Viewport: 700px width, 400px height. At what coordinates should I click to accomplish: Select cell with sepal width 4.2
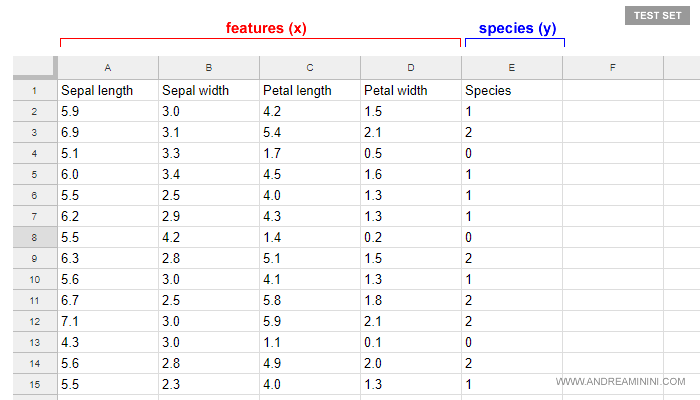[x=209, y=238]
